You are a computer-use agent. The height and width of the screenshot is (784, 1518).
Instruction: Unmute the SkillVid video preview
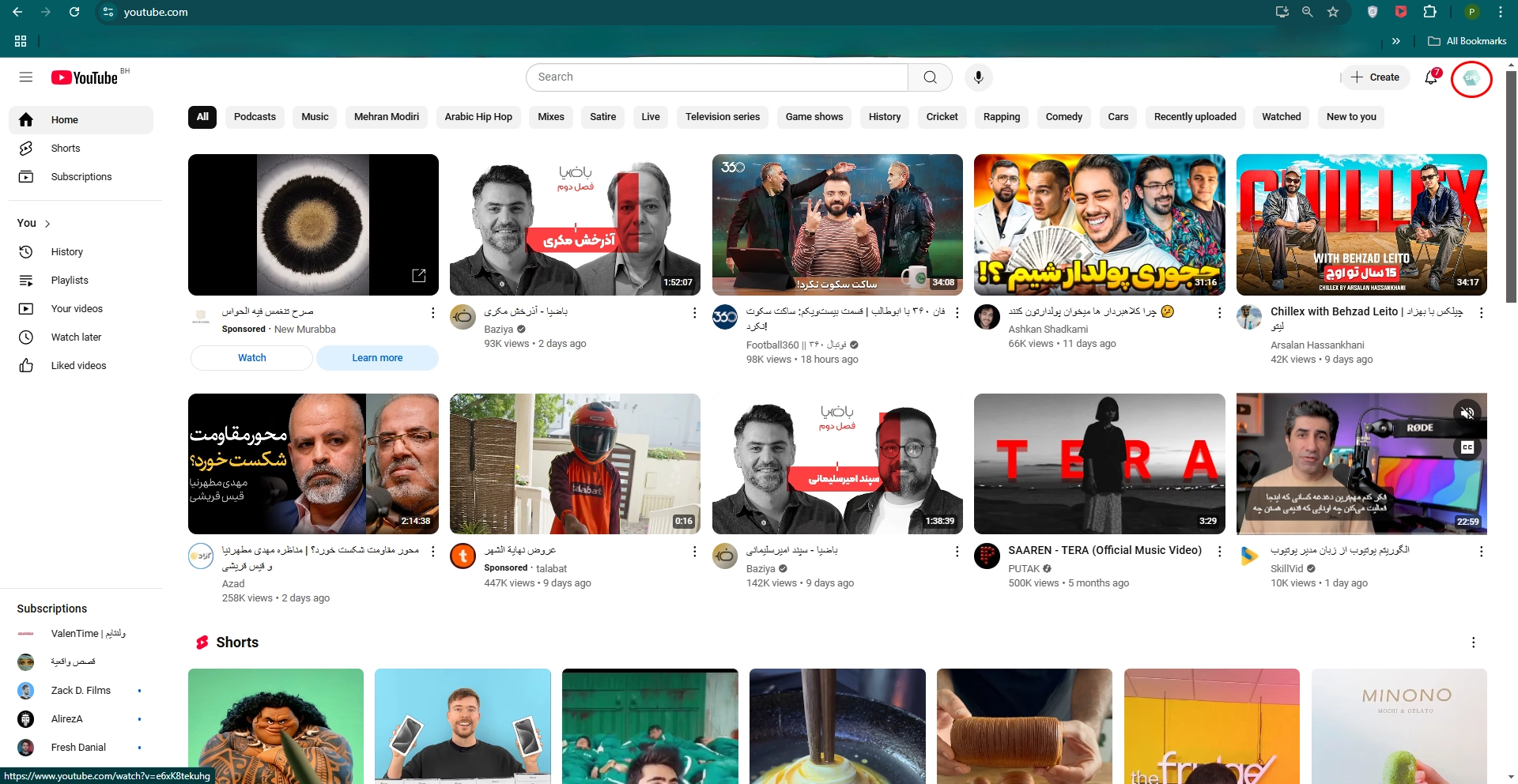point(1467,413)
